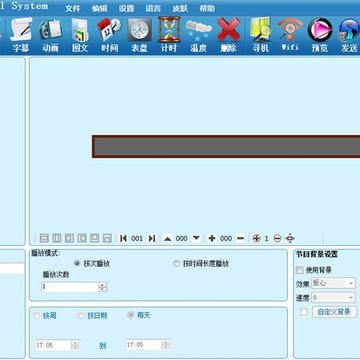Open the 设置 settings menu

[127, 8]
